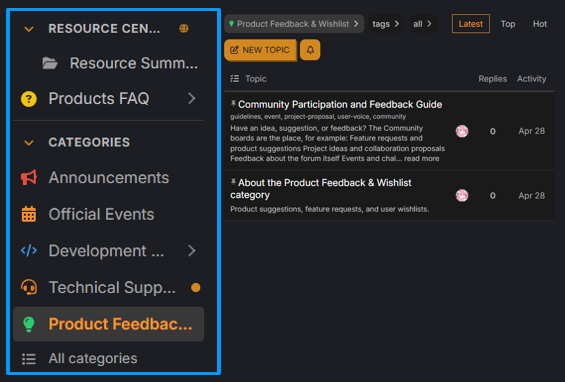Toggle bulk select icon beside Topic header
565x382 pixels.
pos(235,79)
